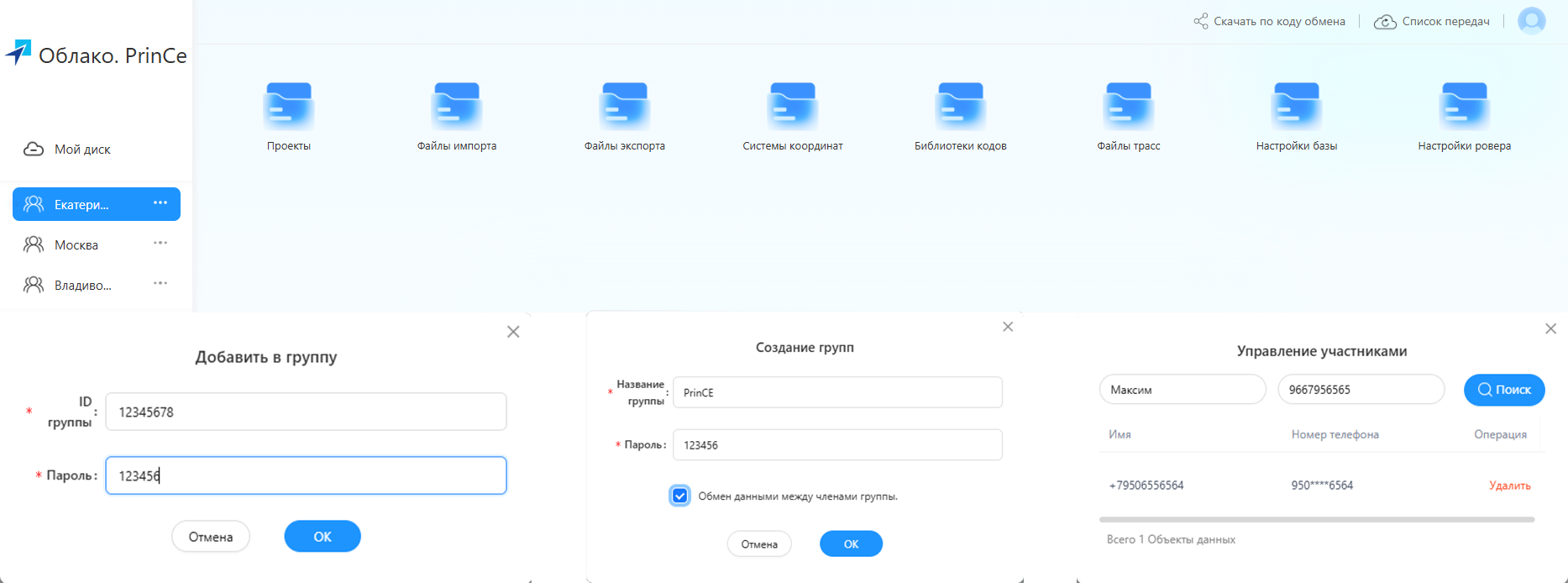Click the Создание групп dialog title
Image resolution: width=1568 pixels, height=583 pixels.
(805, 347)
